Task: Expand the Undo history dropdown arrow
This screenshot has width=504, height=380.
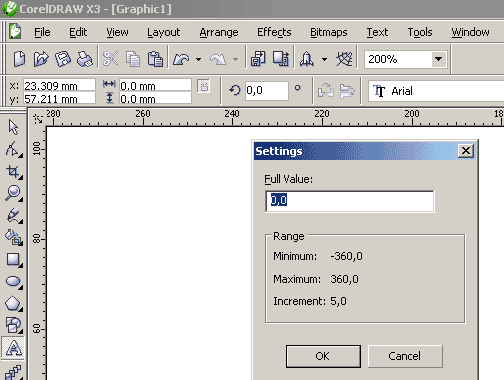Action: tap(199, 60)
